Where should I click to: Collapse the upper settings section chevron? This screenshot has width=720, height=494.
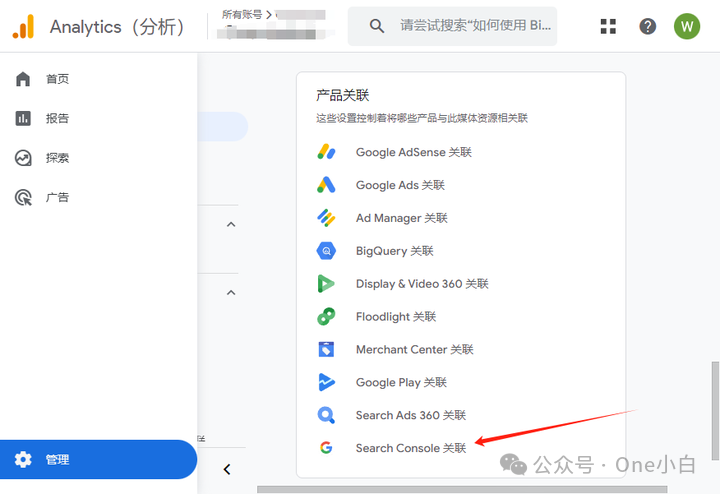[231, 225]
